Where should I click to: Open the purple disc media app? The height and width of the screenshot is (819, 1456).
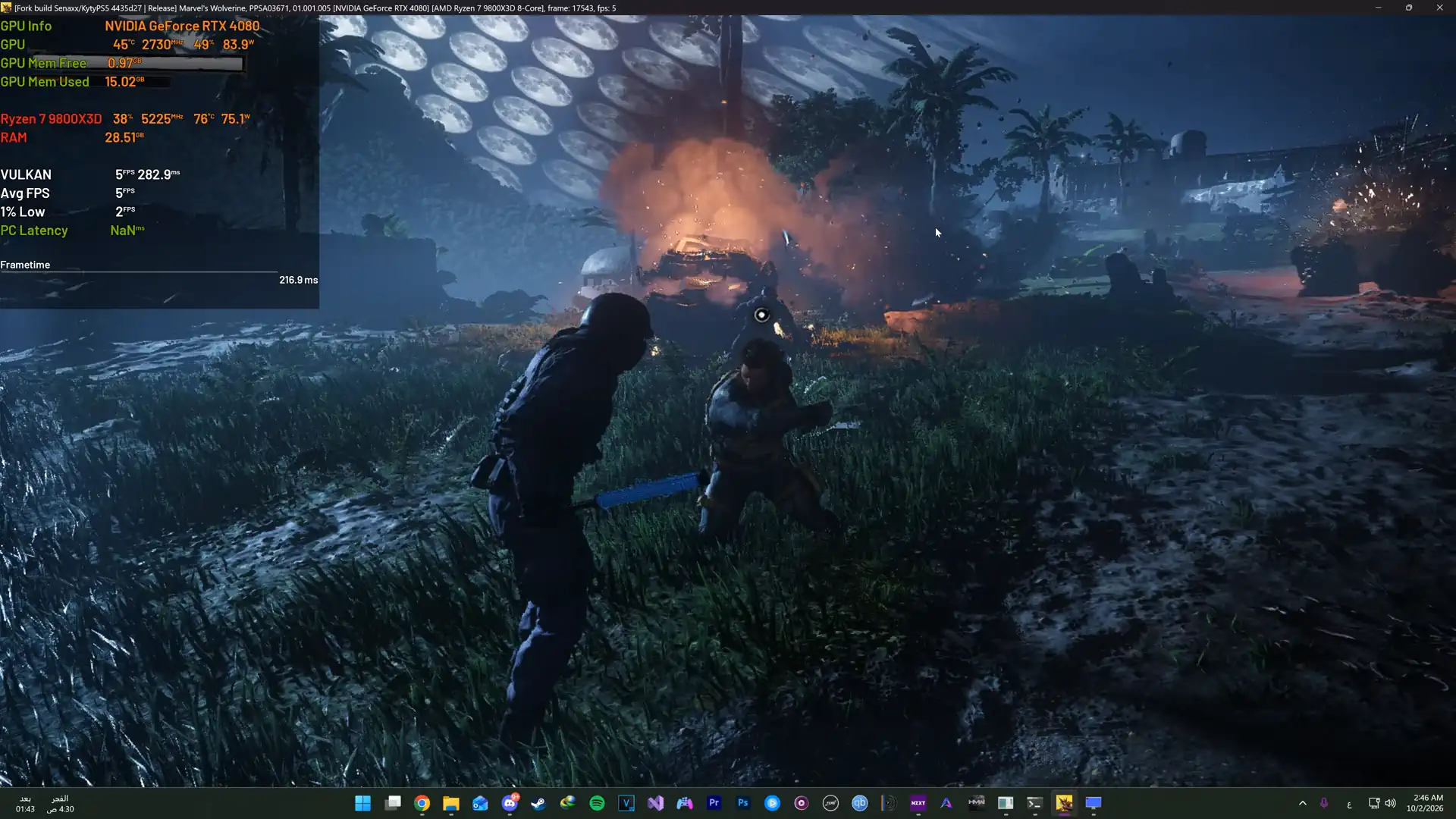coord(801,803)
